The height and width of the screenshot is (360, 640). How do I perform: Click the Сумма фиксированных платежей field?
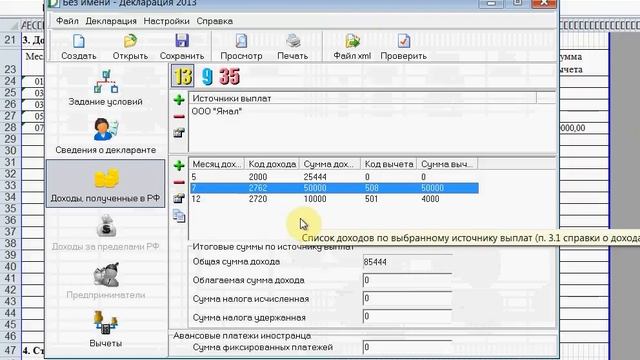coord(407,347)
